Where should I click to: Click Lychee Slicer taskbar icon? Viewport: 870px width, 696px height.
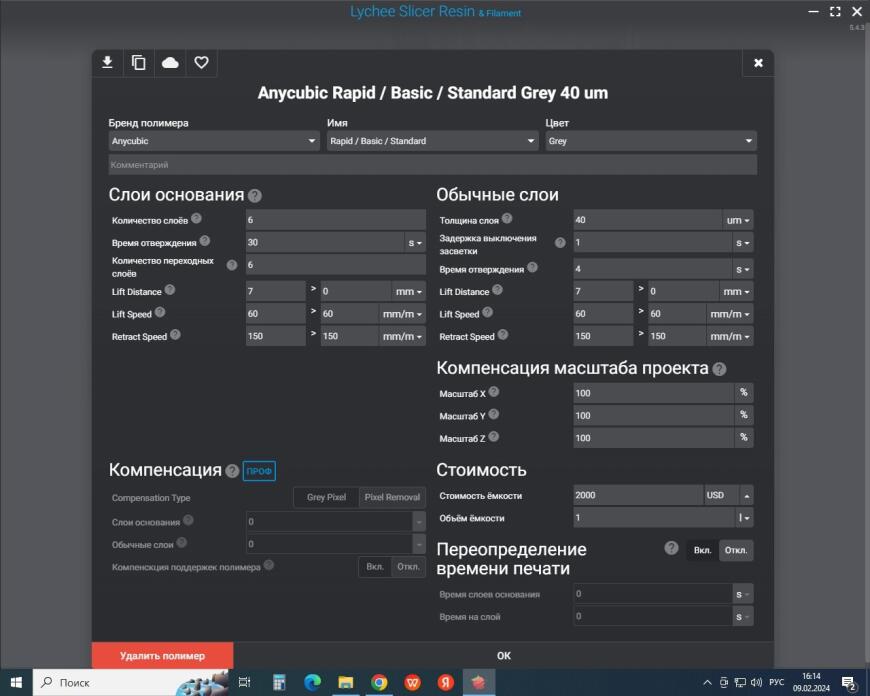[x=479, y=682]
